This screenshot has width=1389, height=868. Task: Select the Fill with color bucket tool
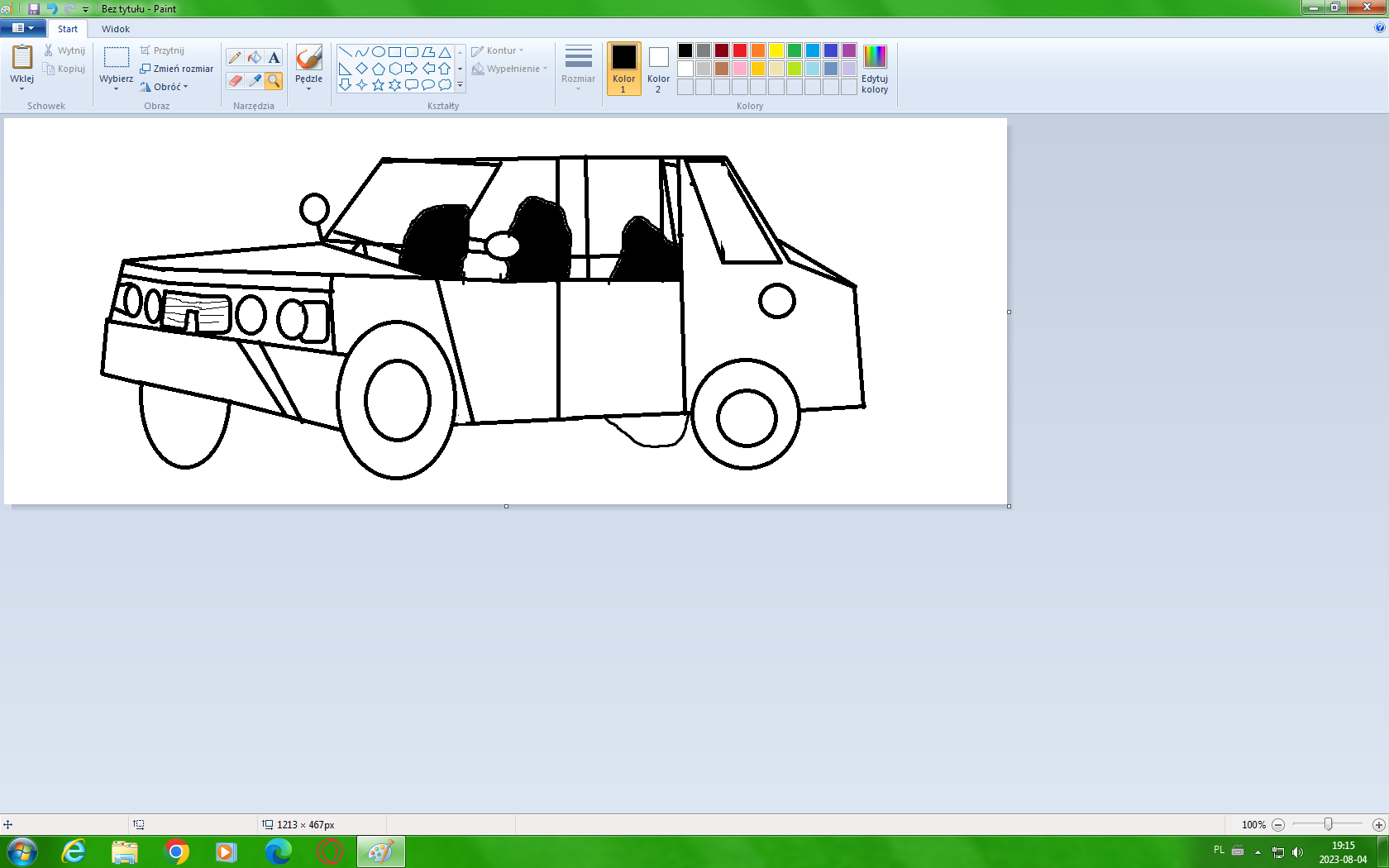(255, 57)
